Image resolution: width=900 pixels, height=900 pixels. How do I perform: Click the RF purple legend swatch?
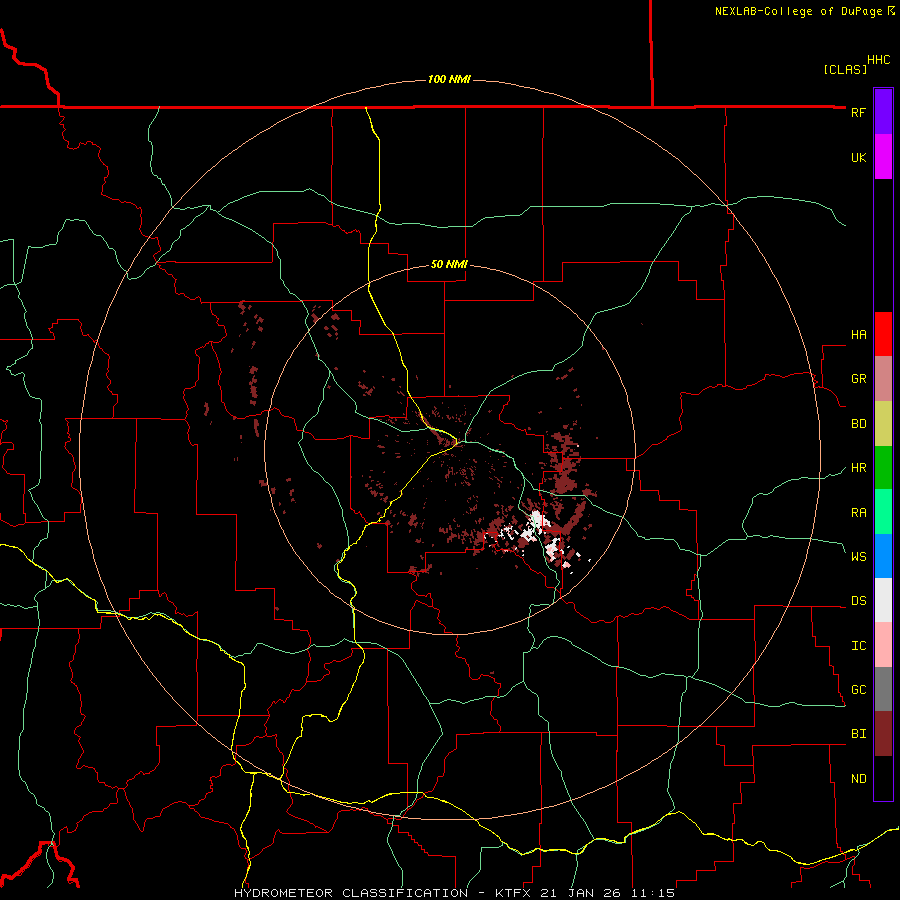[x=883, y=112]
